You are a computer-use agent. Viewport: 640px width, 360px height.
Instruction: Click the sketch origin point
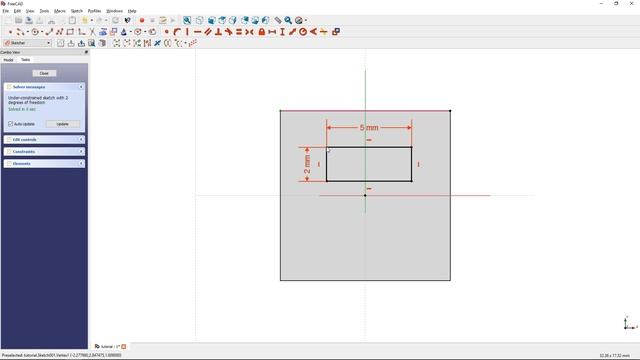click(365, 196)
